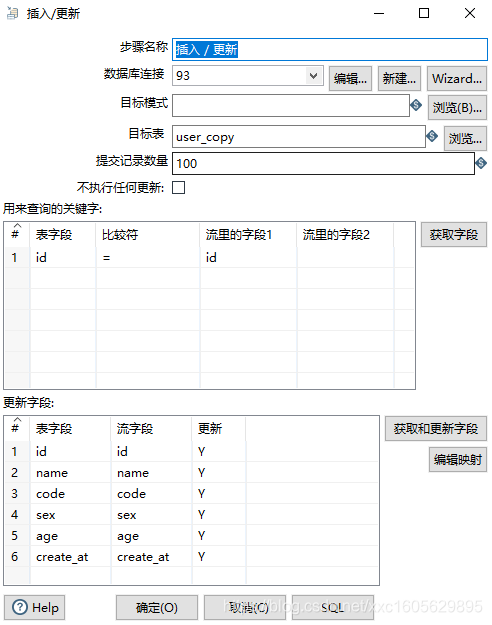Click the 提交记录数量 field showing 100
492x625 pixels.
tap(323, 163)
